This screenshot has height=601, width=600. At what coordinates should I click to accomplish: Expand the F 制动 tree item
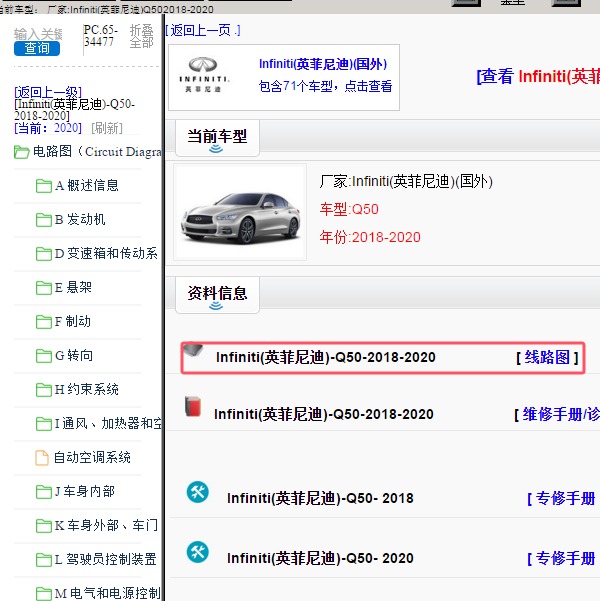[x=72, y=321]
